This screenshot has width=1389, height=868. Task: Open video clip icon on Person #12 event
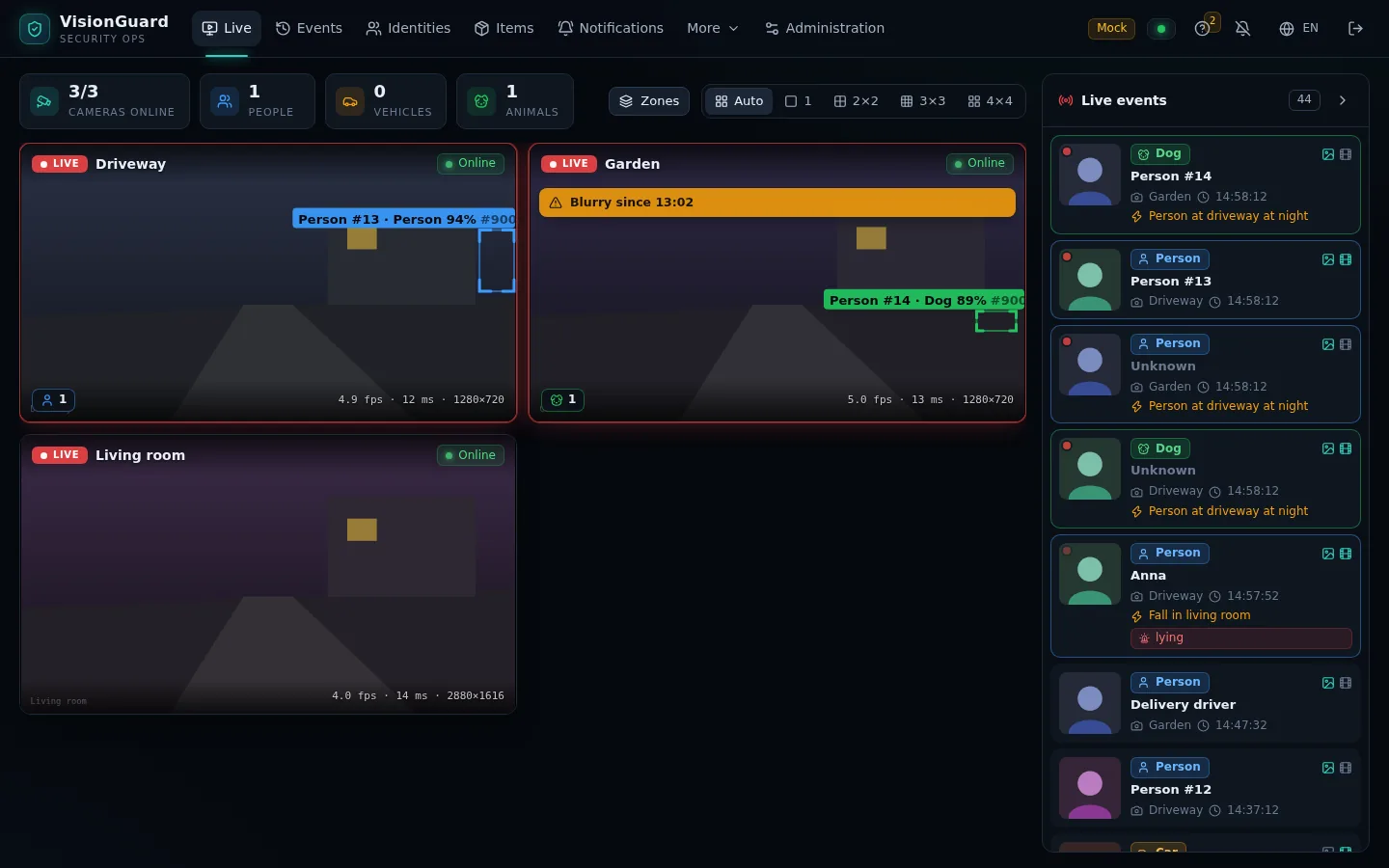pyautogui.click(x=1346, y=768)
